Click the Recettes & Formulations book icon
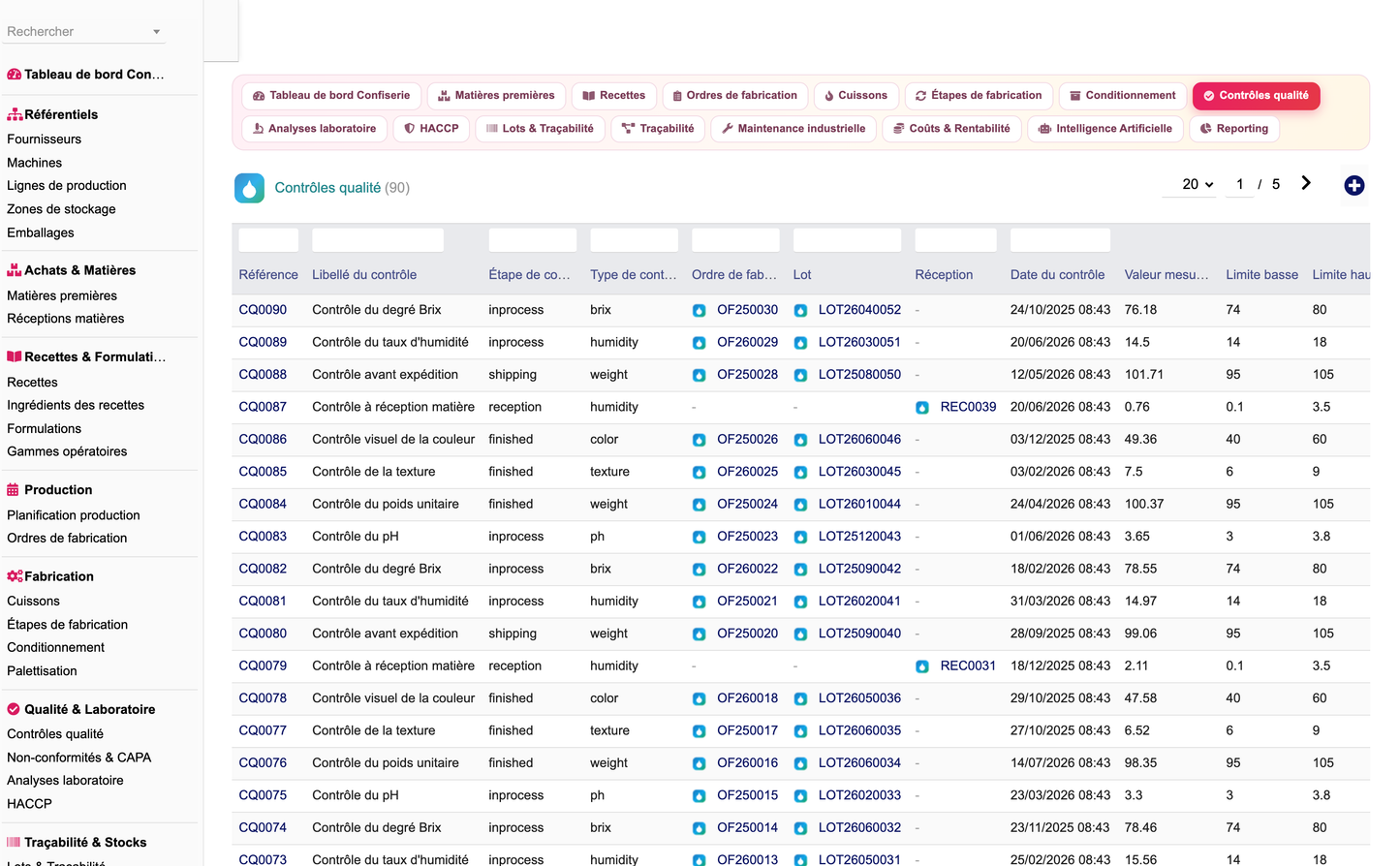1400x866 pixels. coord(15,356)
